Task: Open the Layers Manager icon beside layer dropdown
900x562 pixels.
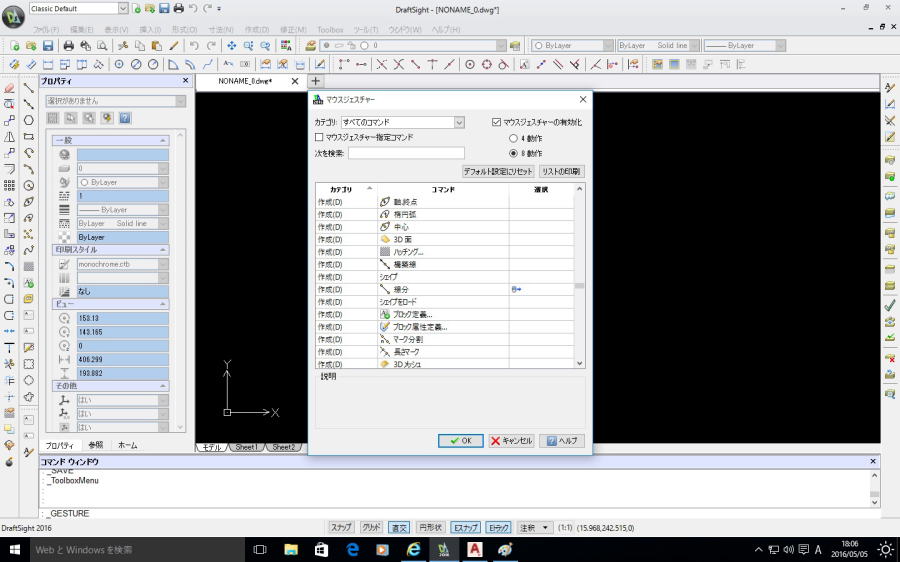Action: 311,45
